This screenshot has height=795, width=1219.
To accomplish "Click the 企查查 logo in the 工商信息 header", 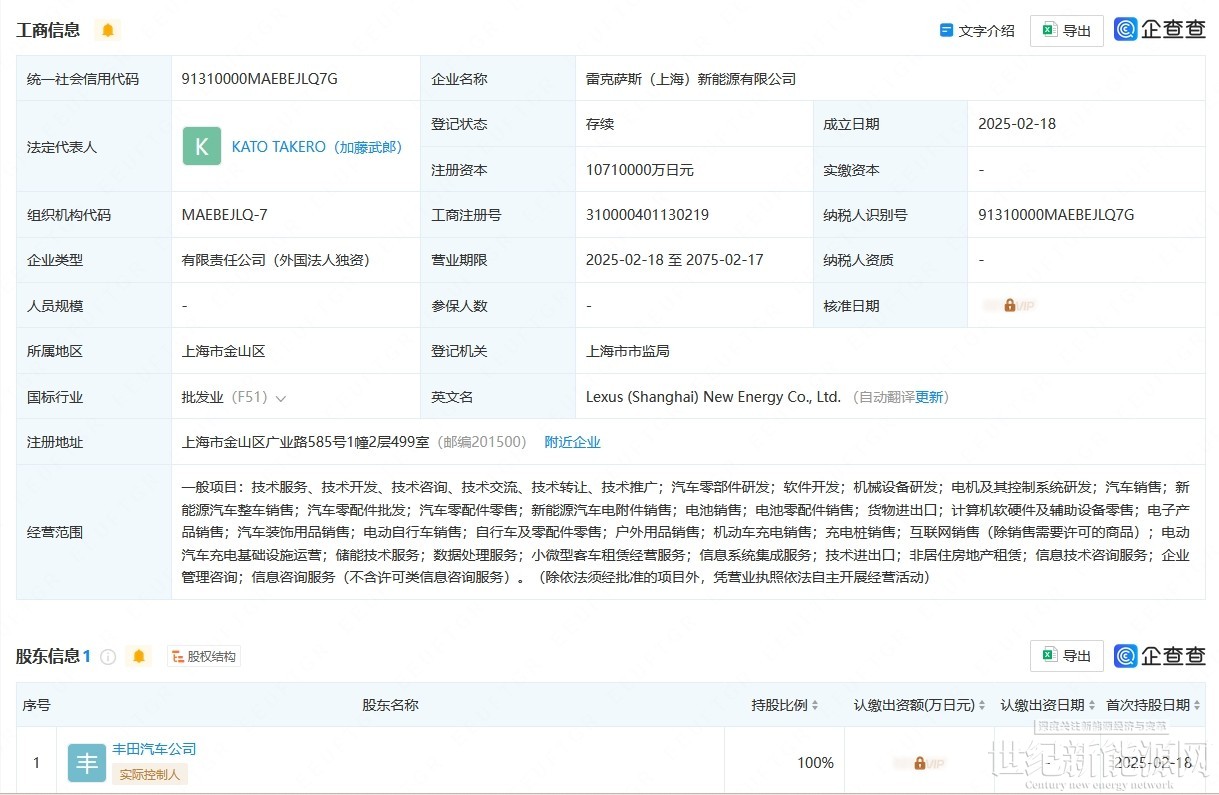I will [x=1160, y=30].
